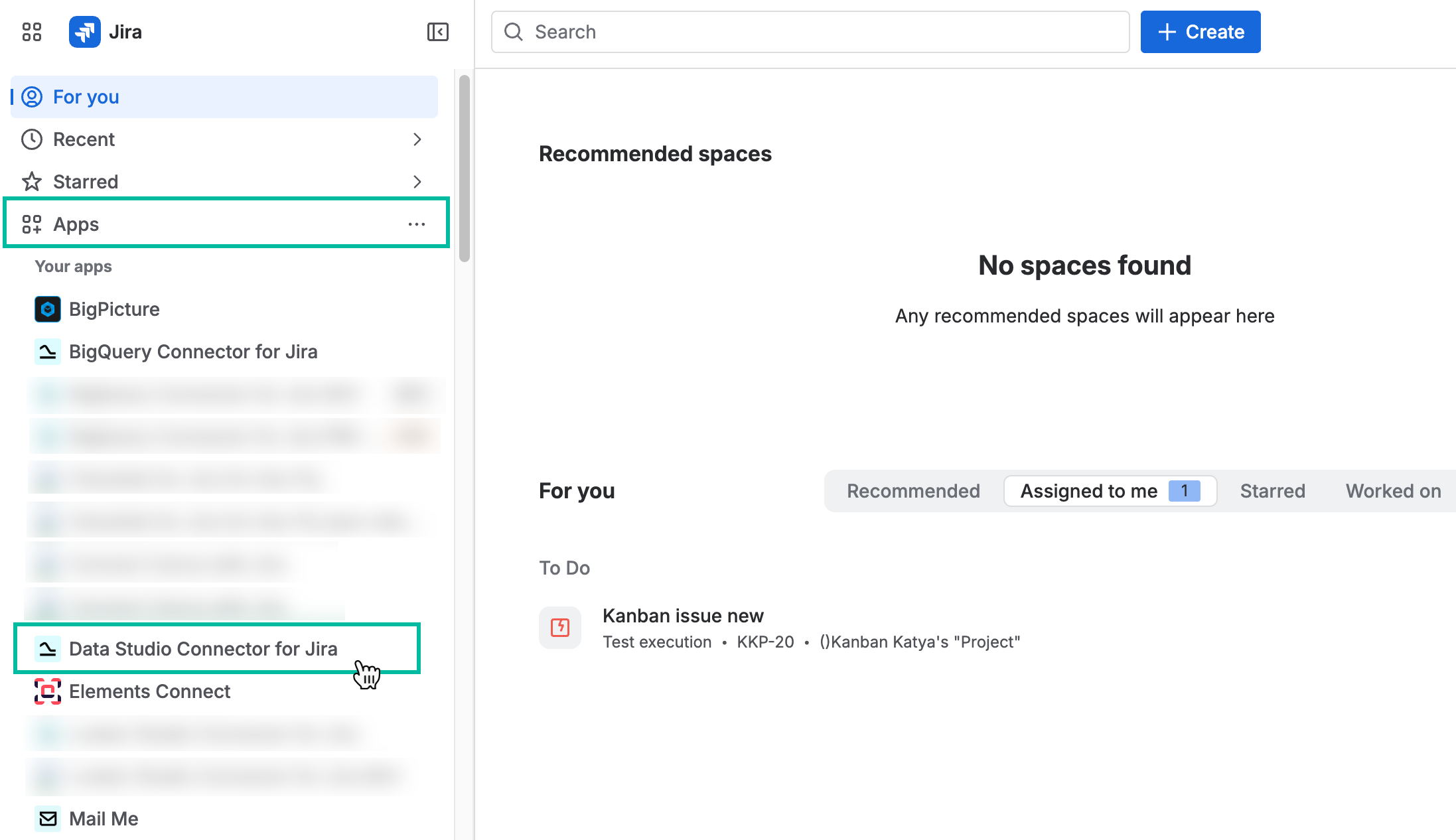Click the Kanban issue type icon
This screenshot has height=840, width=1456.
coord(560,628)
